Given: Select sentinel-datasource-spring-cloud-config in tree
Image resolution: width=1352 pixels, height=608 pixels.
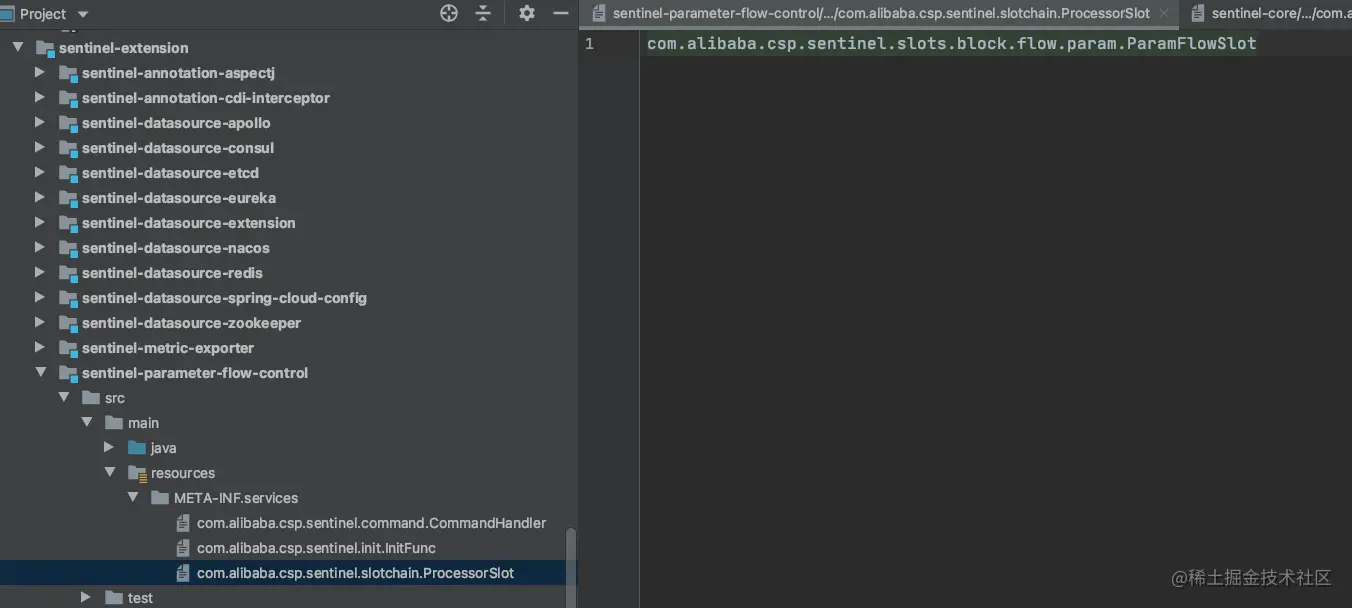Looking at the screenshot, I should click(x=225, y=298).
